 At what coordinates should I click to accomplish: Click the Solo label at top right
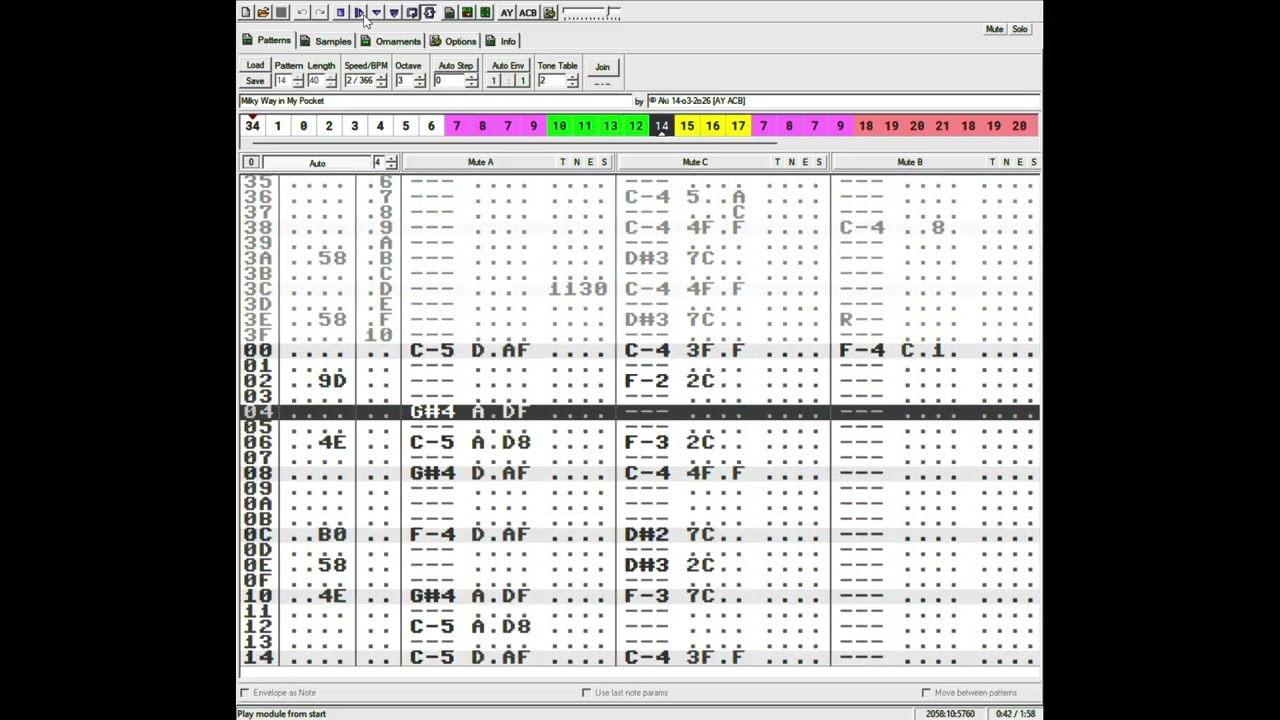pyautogui.click(x=1019, y=29)
